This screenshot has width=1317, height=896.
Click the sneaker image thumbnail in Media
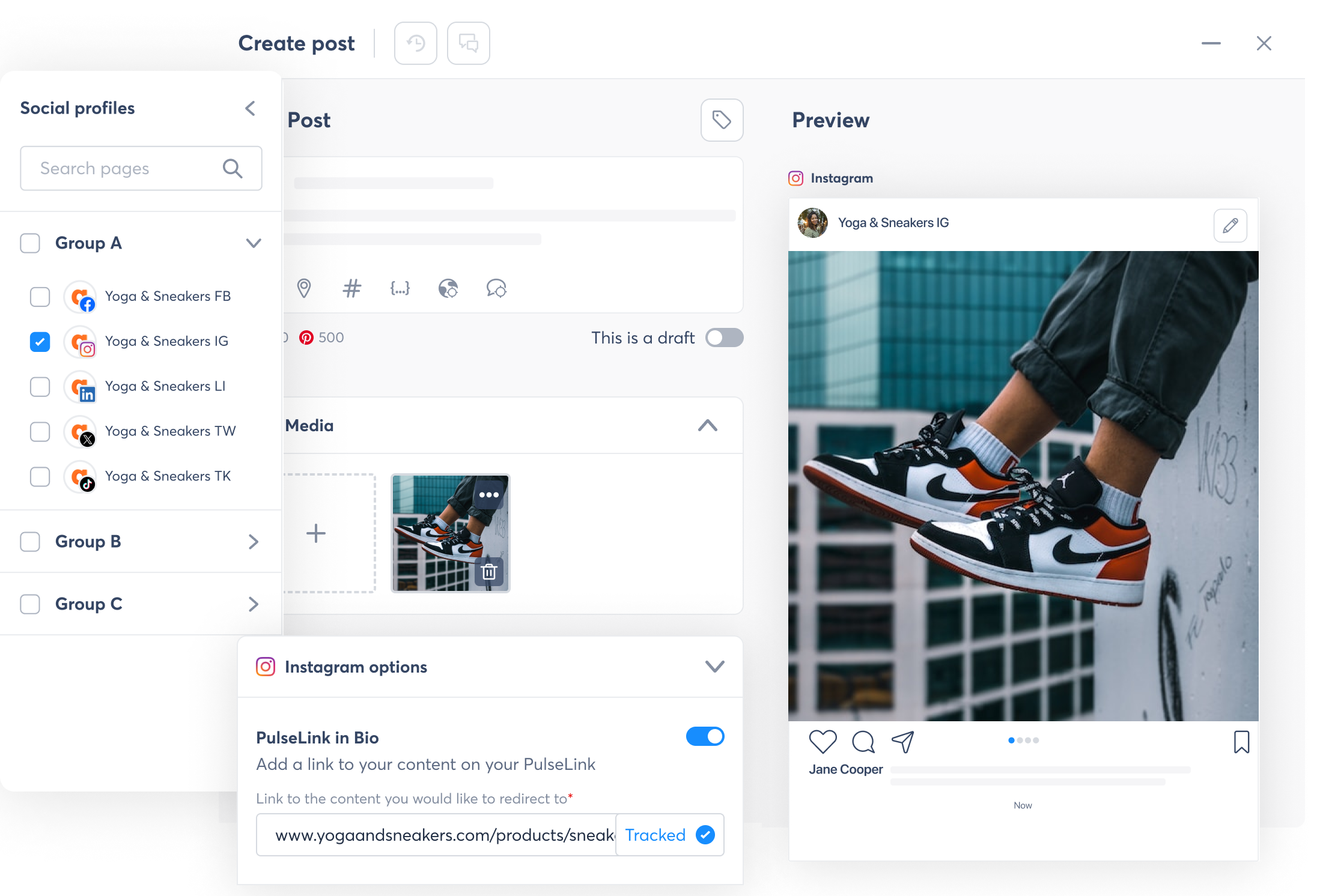click(x=449, y=532)
